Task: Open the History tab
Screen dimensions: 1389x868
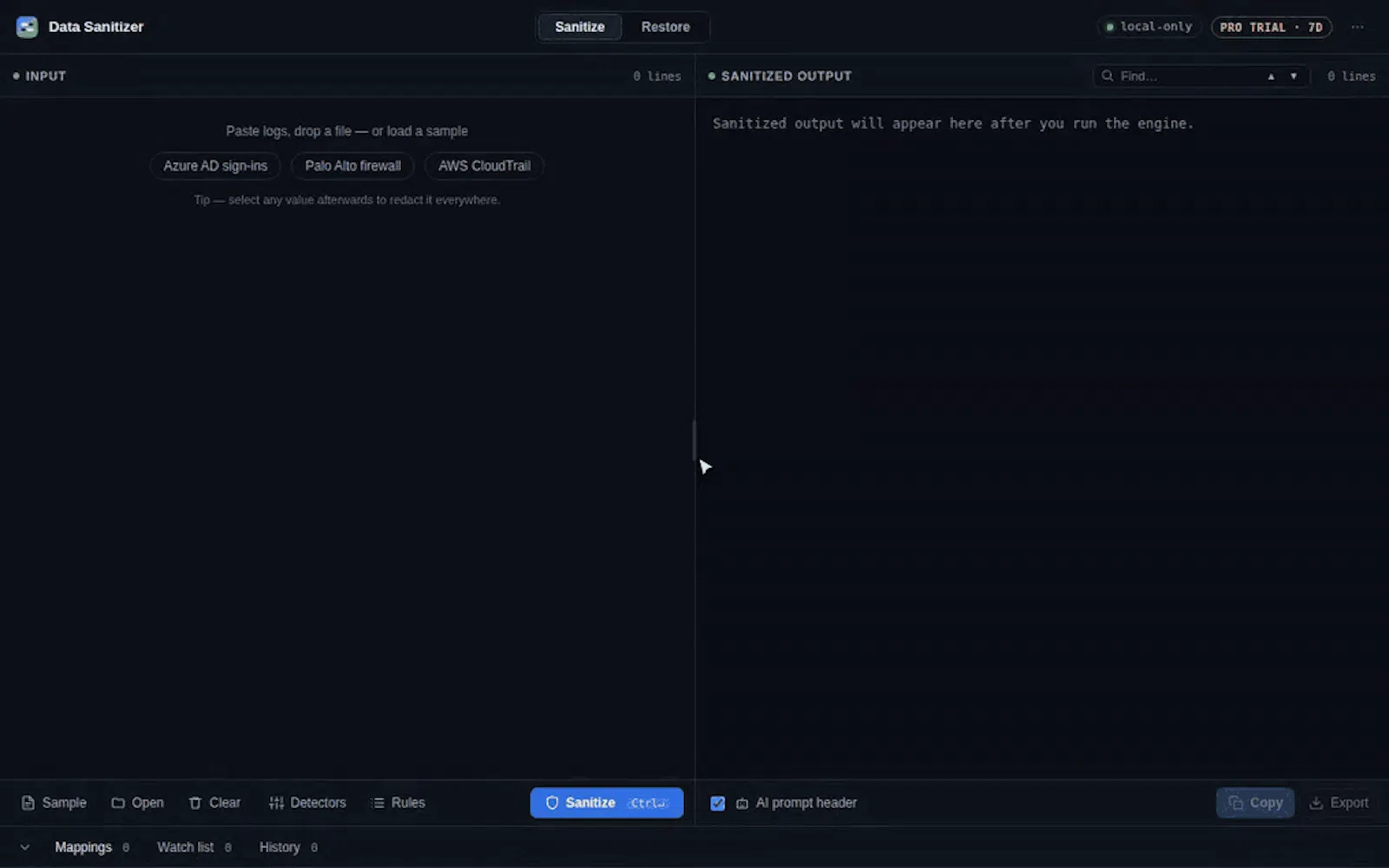Action: [288, 847]
